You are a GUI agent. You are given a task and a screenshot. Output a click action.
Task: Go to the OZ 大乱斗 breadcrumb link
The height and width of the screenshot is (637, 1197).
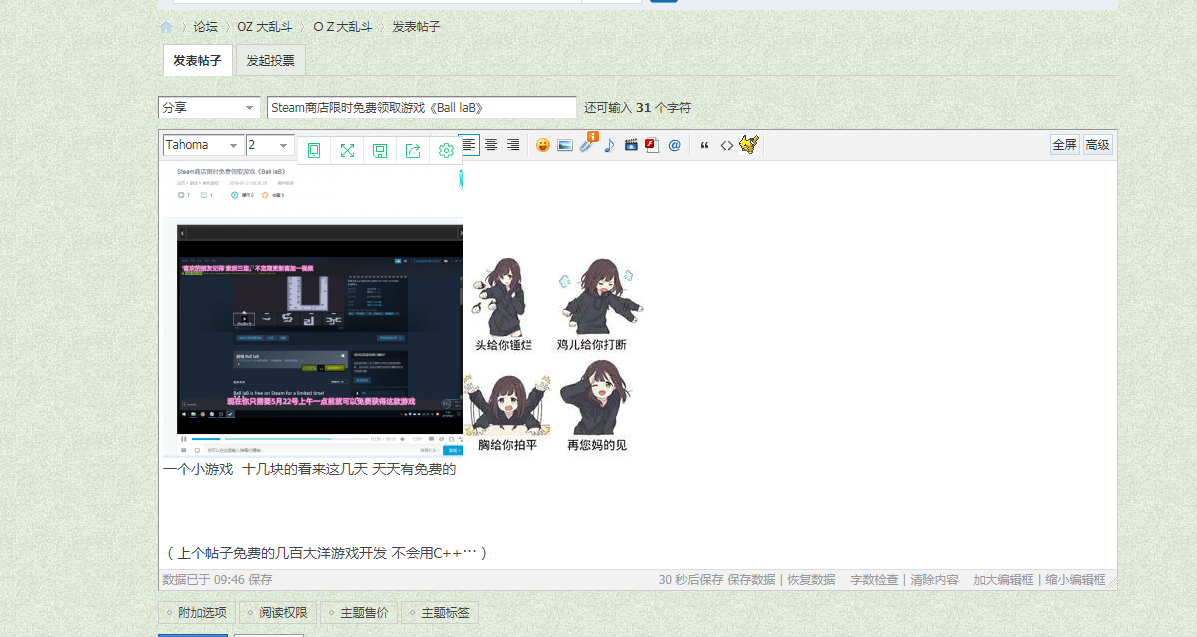(264, 27)
